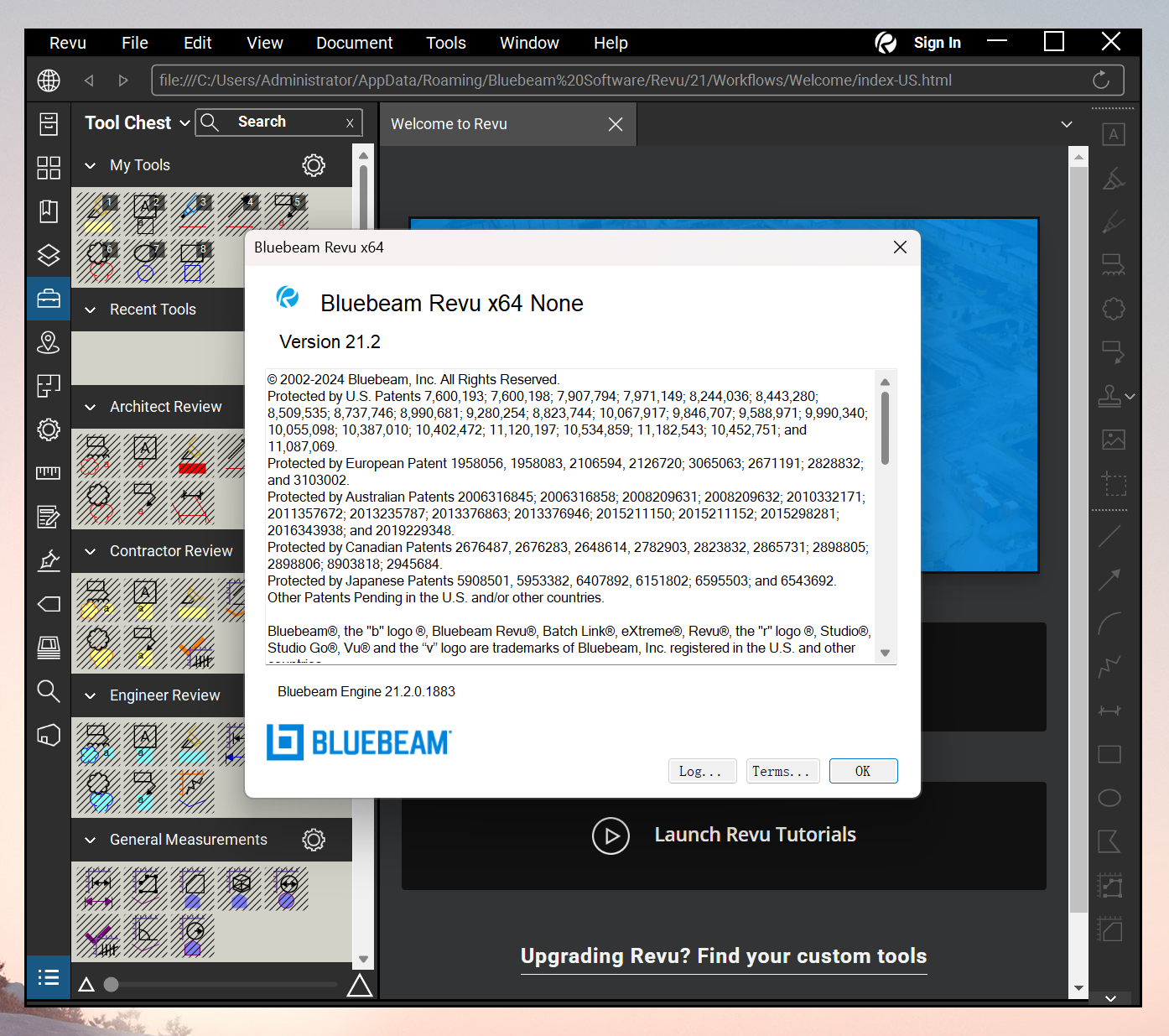The width and height of the screenshot is (1169, 1036).
Task: Click the web globe icon
Action: click(x=49, y=81)
